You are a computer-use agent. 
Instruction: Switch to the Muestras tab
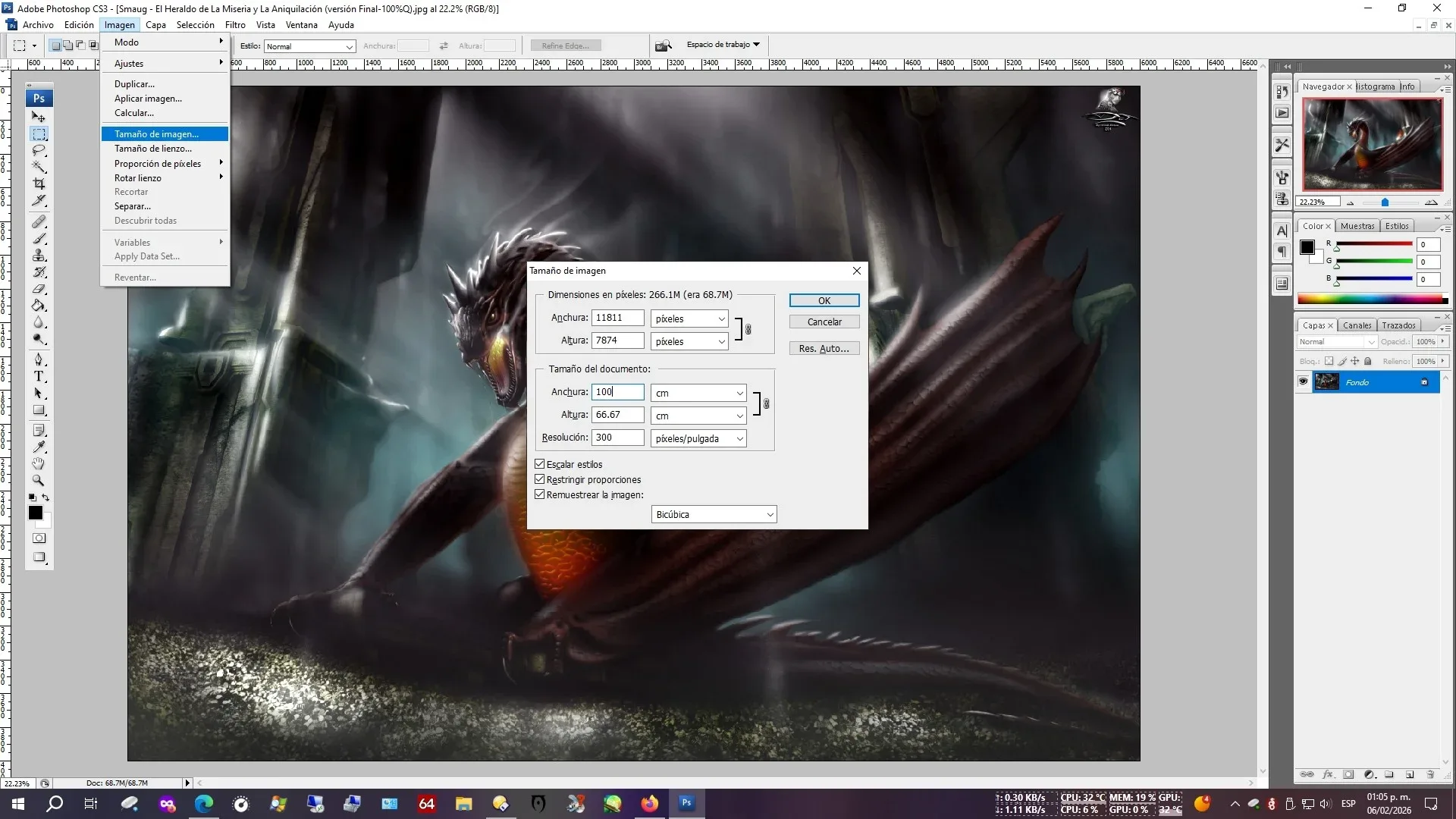click(x=1357, y=226)
